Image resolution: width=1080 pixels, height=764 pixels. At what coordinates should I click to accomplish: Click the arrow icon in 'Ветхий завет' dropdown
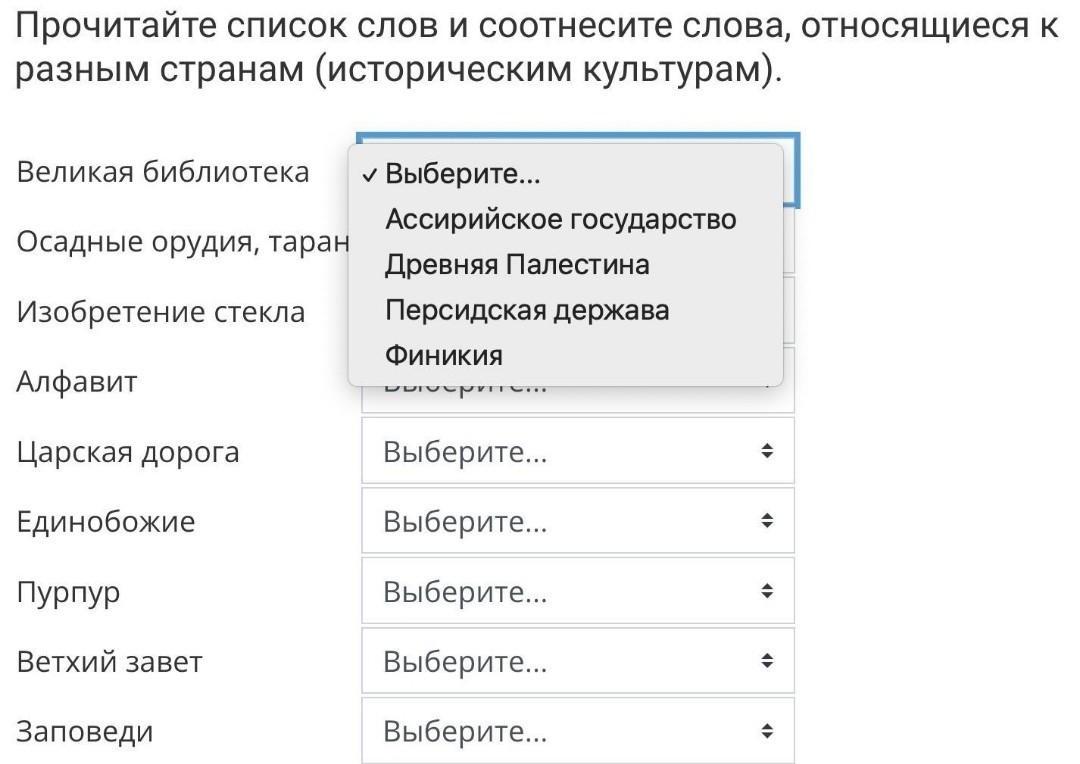pyautogui.click(x=767, y=662)
